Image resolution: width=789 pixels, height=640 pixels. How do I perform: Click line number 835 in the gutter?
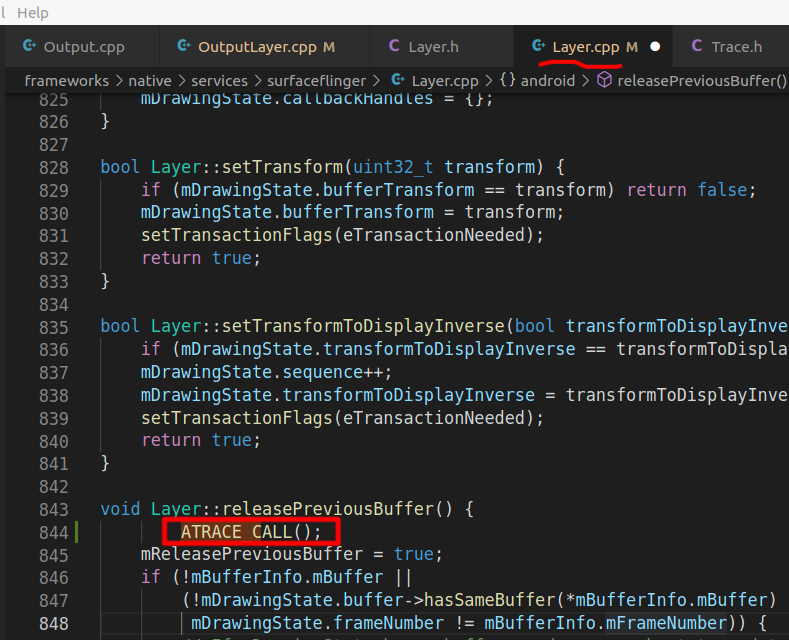54,328
